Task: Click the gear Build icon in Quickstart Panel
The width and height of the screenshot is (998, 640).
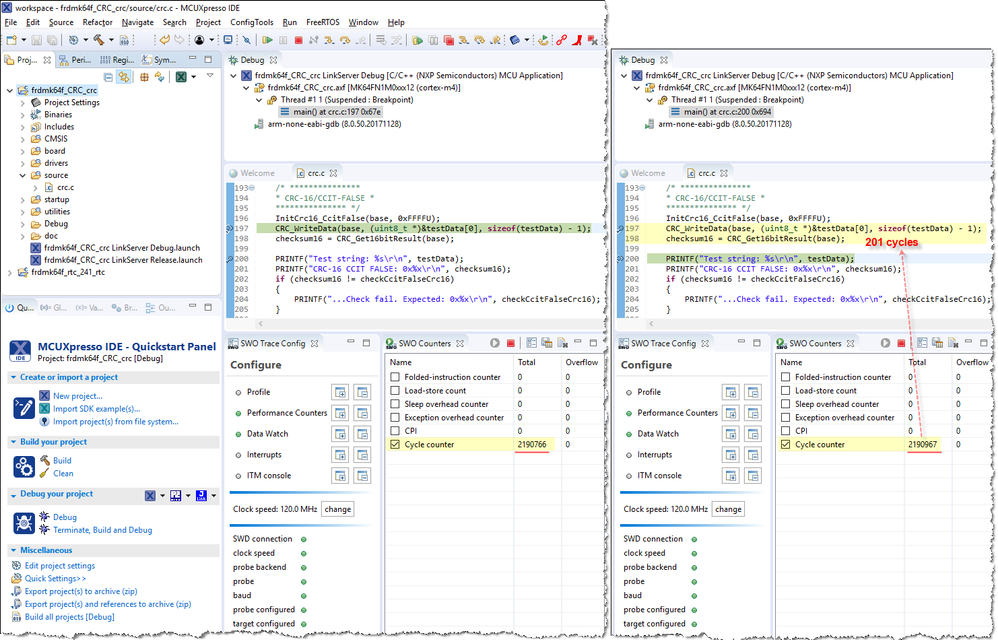Action: click(x=24, y=467)
